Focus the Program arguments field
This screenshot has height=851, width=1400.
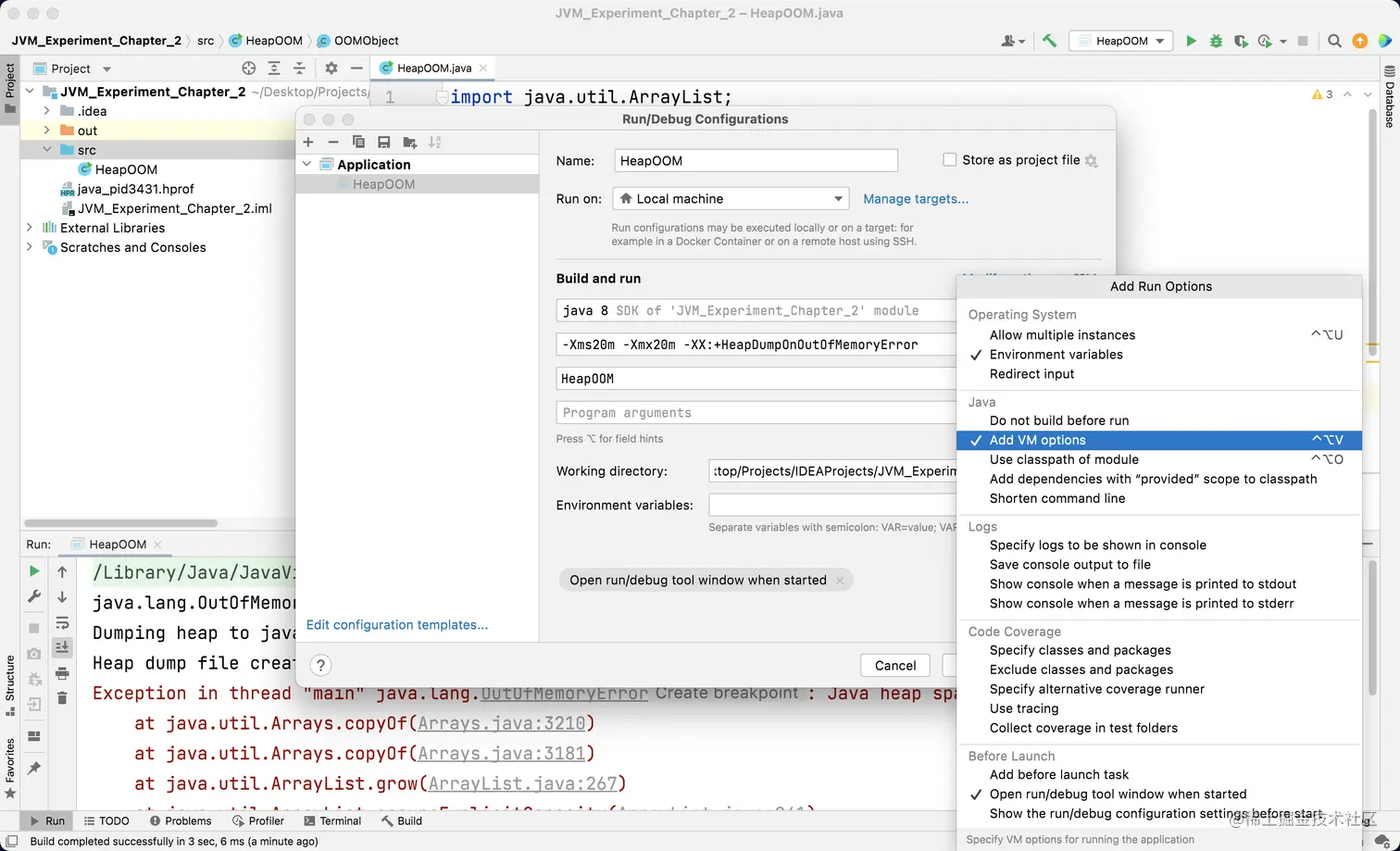pyautogui.click(x=756, y=413)
